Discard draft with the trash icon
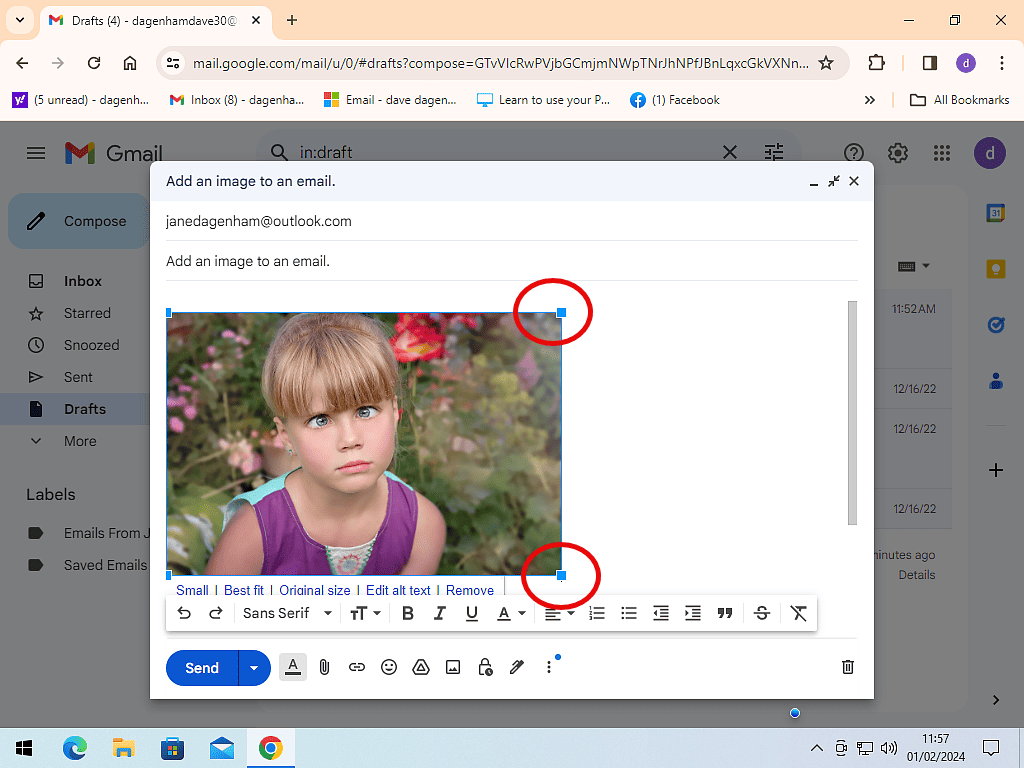The width and height of the screenshot is (1024, 768). click(847, 667)
